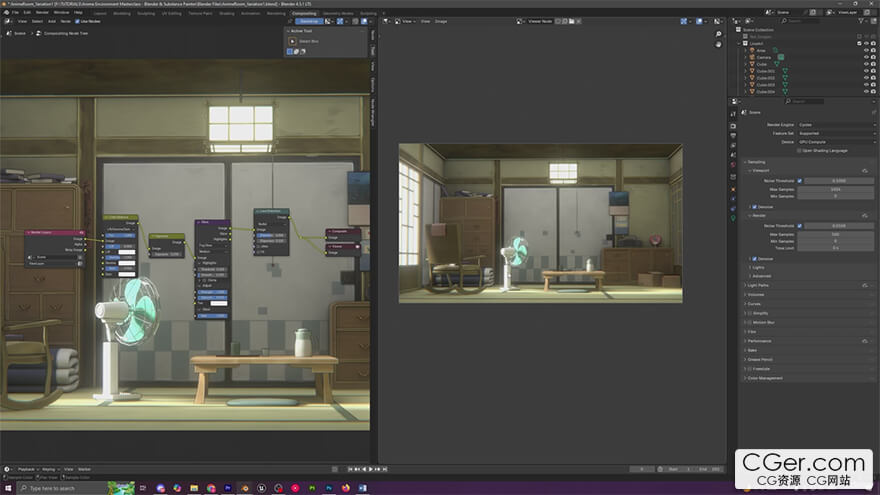The height and width of the screenshot is (495, 880).
Task: Open the Render properties tab icon
Action: click(733, 126)
